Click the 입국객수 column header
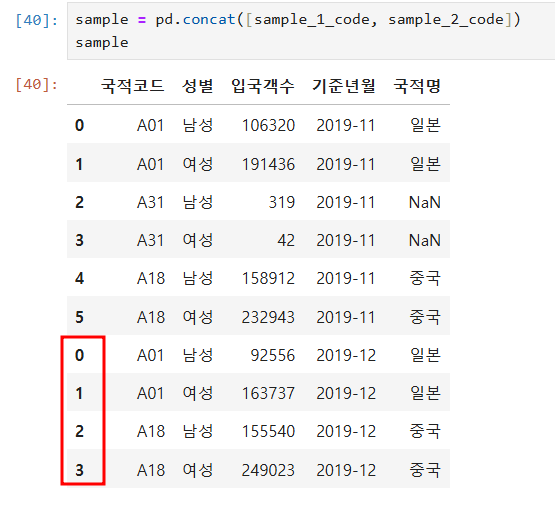Screen dimensions: 555x507 [263, 86]
